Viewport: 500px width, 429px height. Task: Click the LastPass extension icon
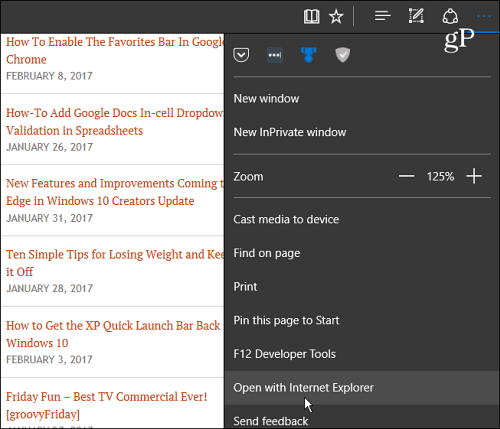click(x=275, y=55)
